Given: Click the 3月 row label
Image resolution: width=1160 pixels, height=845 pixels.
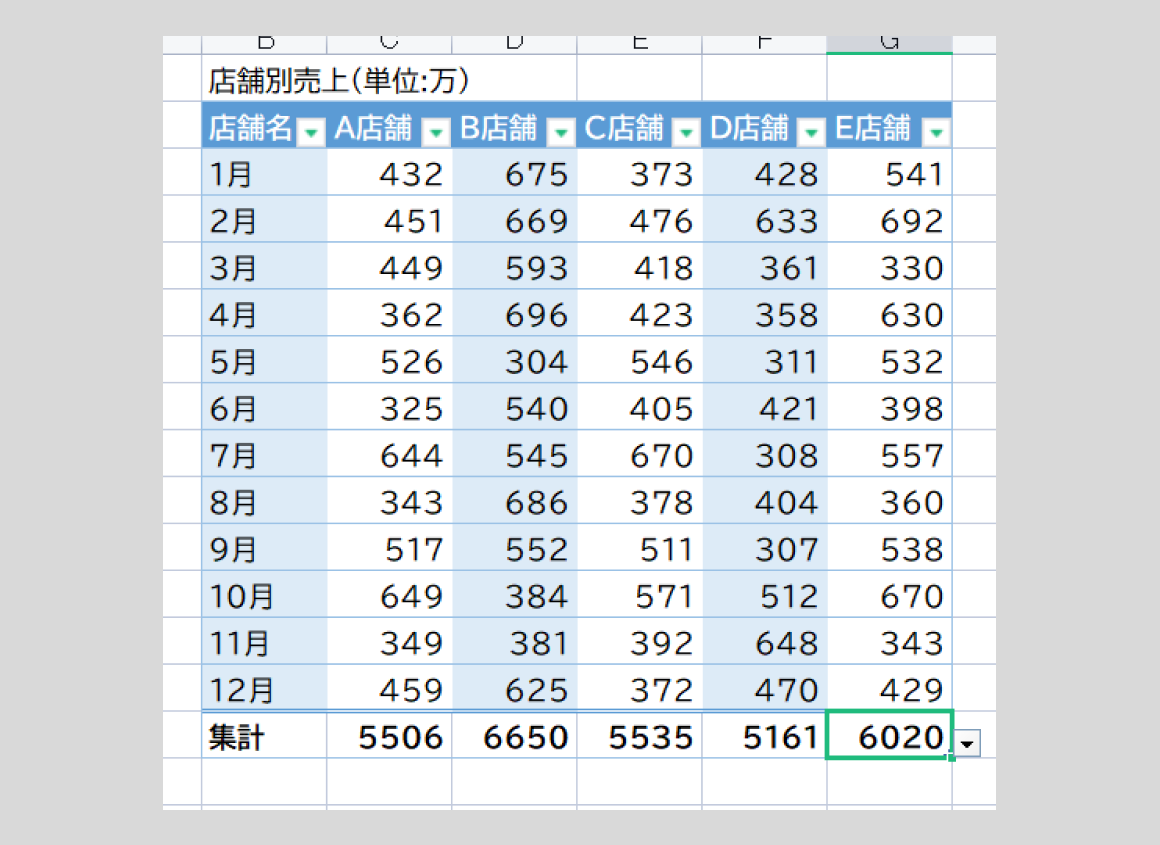Looking at the screenshot, I should click(264, 266).
